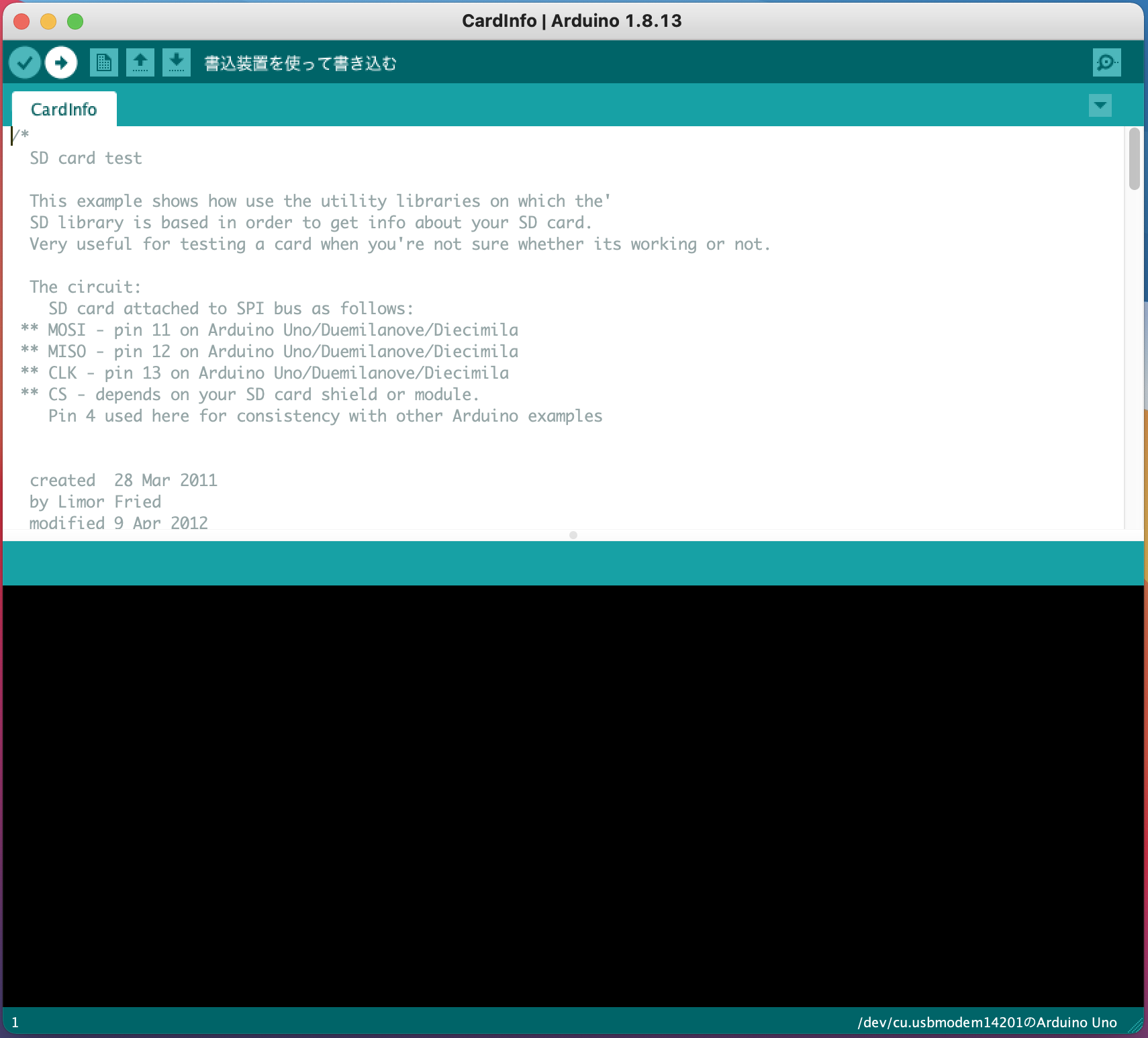The height and width of the screenshot is (1038, 1148).
Task: Create a new sketch with New icon
Action: pos(104,62)
